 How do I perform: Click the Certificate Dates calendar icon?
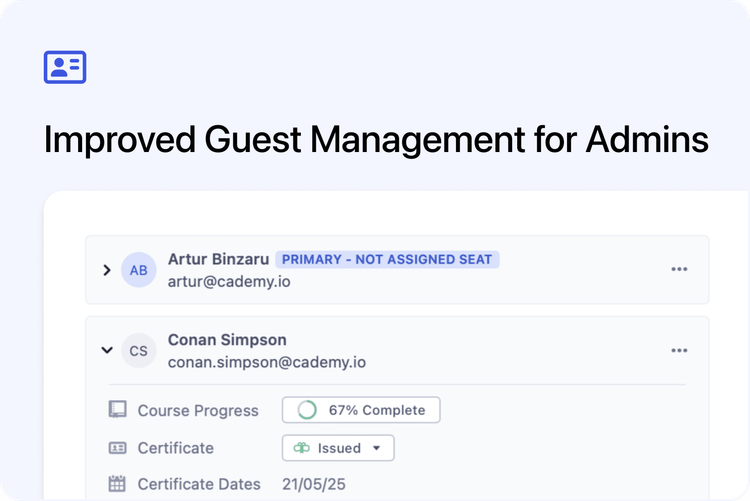117,484
